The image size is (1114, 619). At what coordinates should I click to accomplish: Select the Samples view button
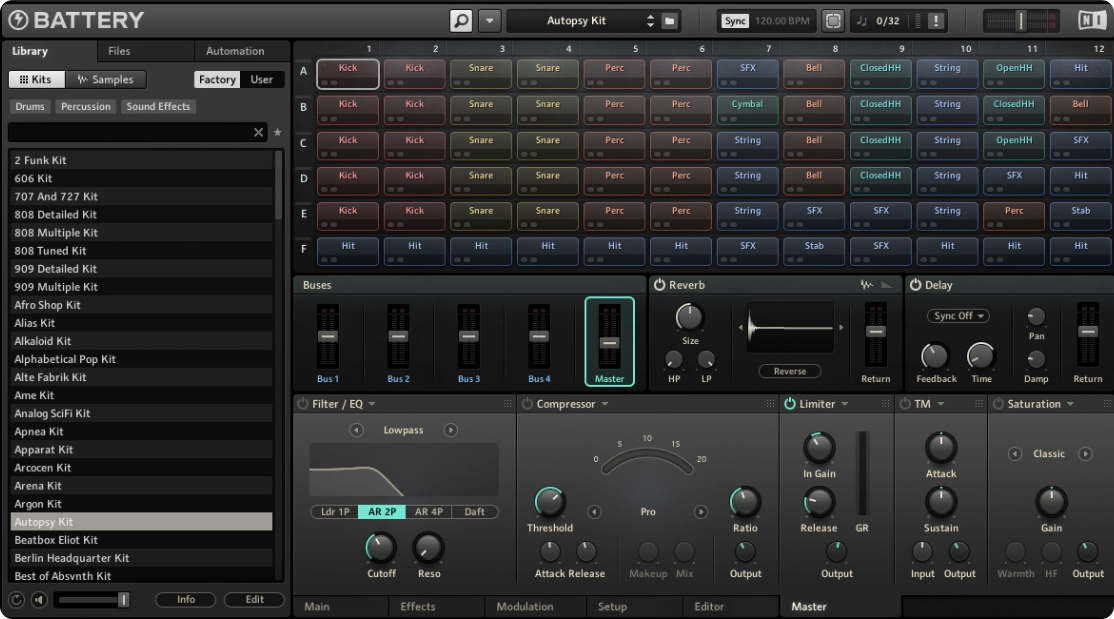point(106,80)
